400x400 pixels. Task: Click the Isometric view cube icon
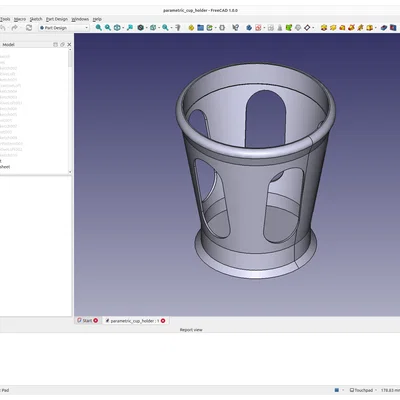(153, 28)
